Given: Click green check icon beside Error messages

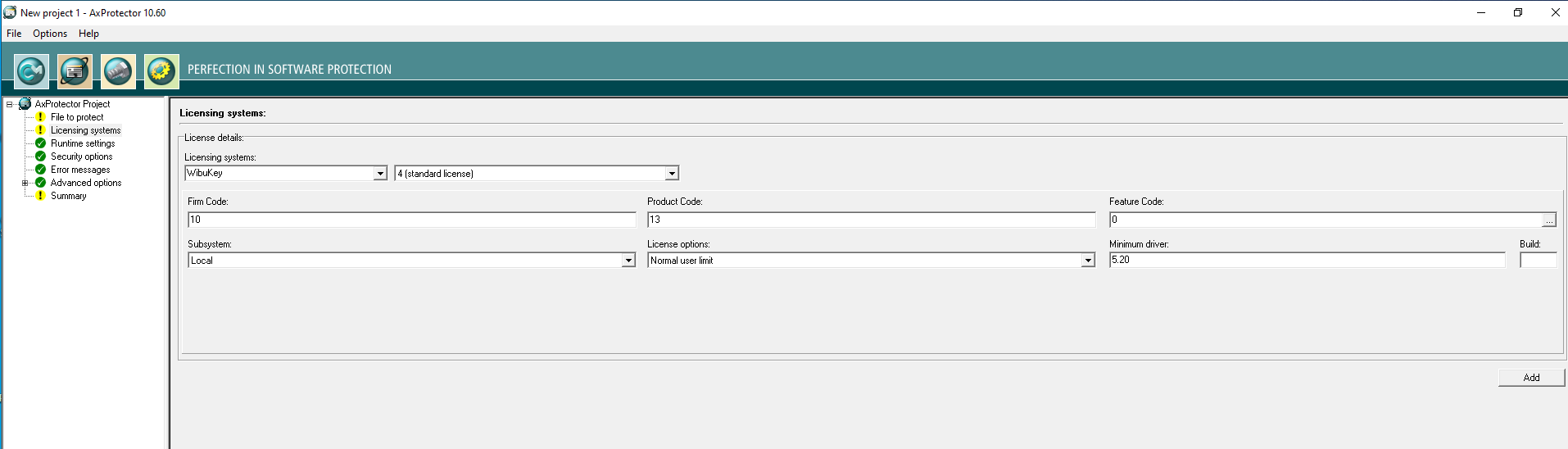Looking at the screenshot, I should coord(40,170).
